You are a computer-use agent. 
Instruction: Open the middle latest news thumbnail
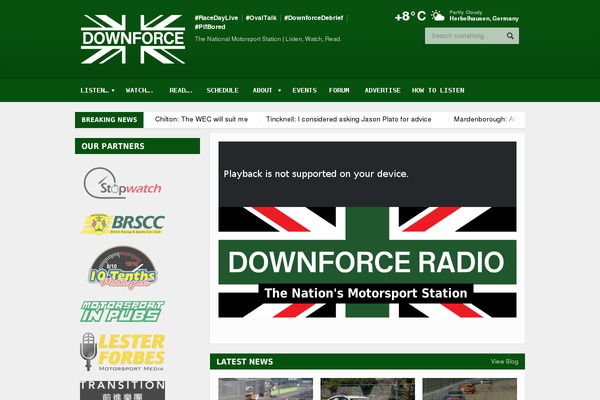pos(367,389)
